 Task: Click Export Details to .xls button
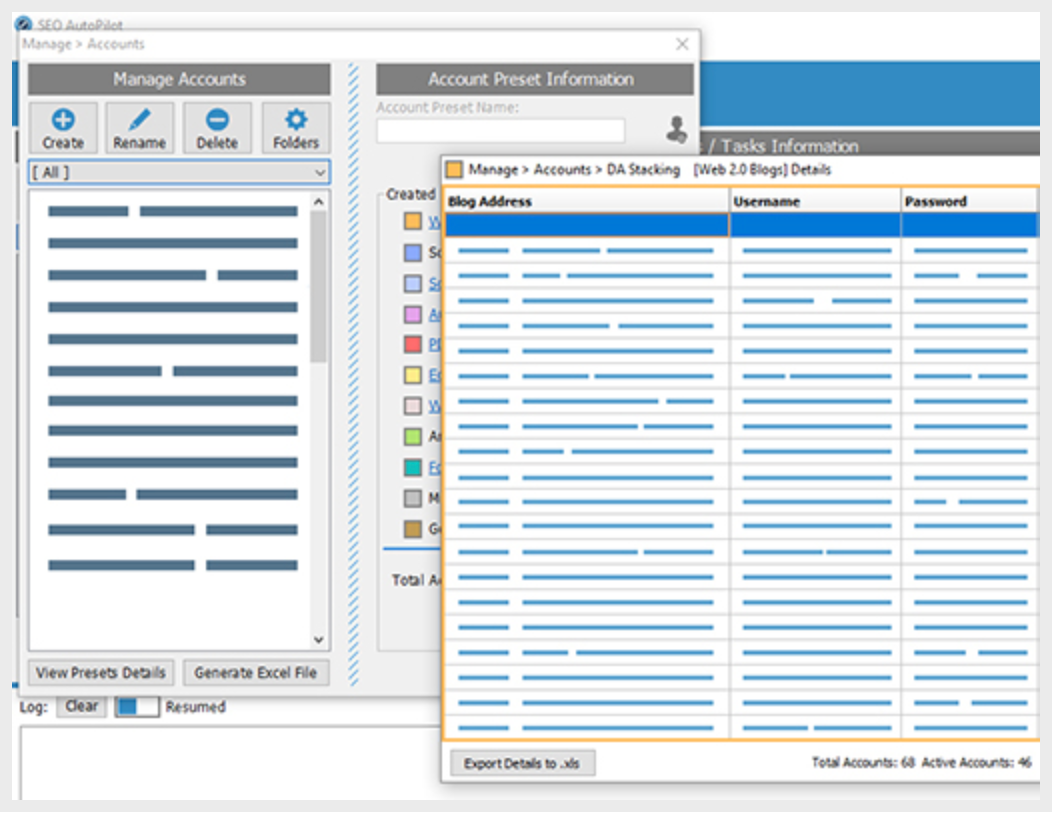522,764
